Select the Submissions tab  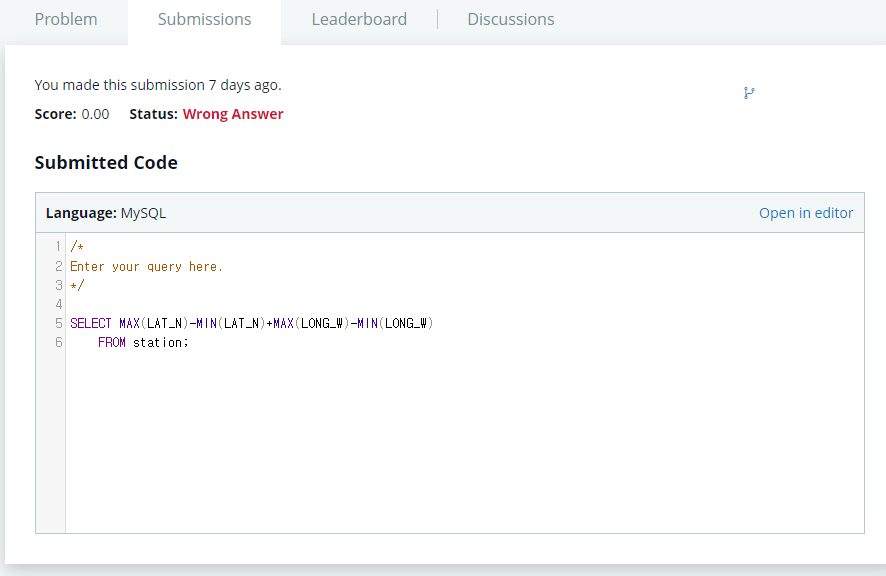(205, 19)
